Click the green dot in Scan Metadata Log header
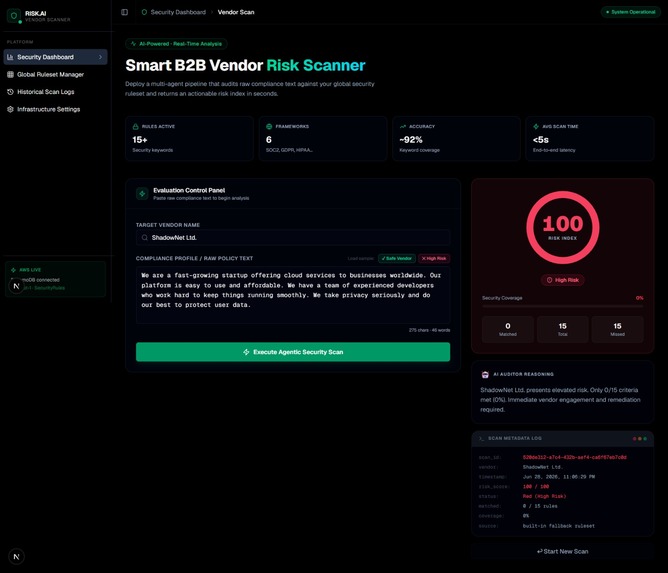The image size is (668, 573). click(x=645, y=438)
